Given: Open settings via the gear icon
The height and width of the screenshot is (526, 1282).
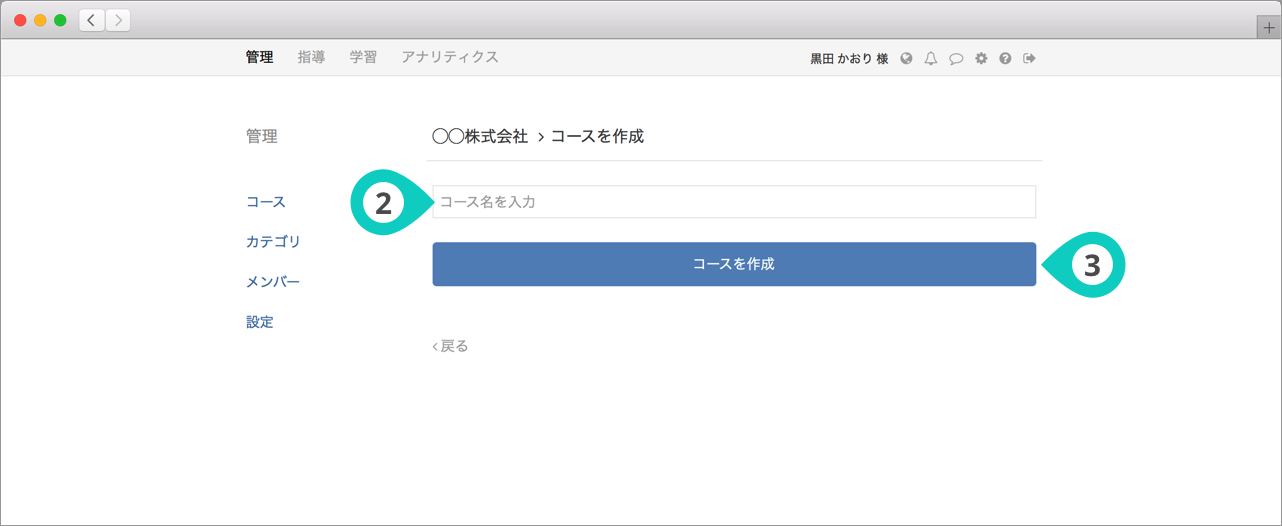Looking at the screenshot, I should coord(981,58).
